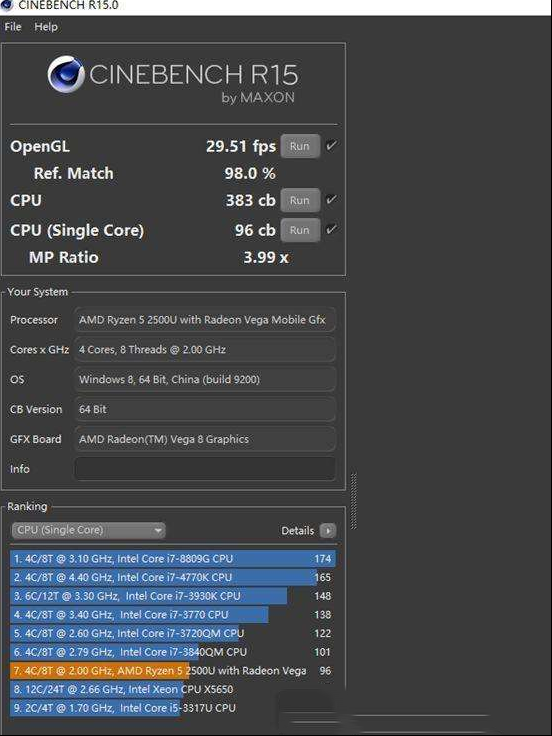552x736 pixels.
Task: Click the GFX Board field value
Action: [205, 439]
